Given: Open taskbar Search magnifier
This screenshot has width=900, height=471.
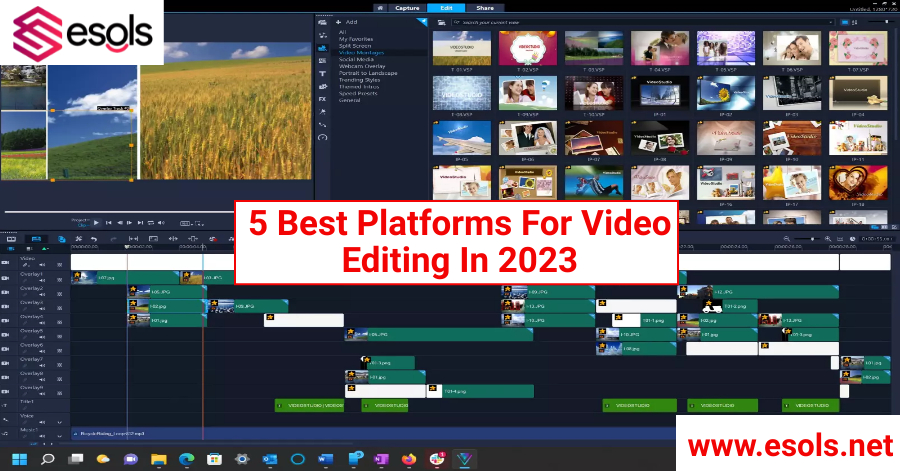Looking at the screenshot, I should pos(48,459).
